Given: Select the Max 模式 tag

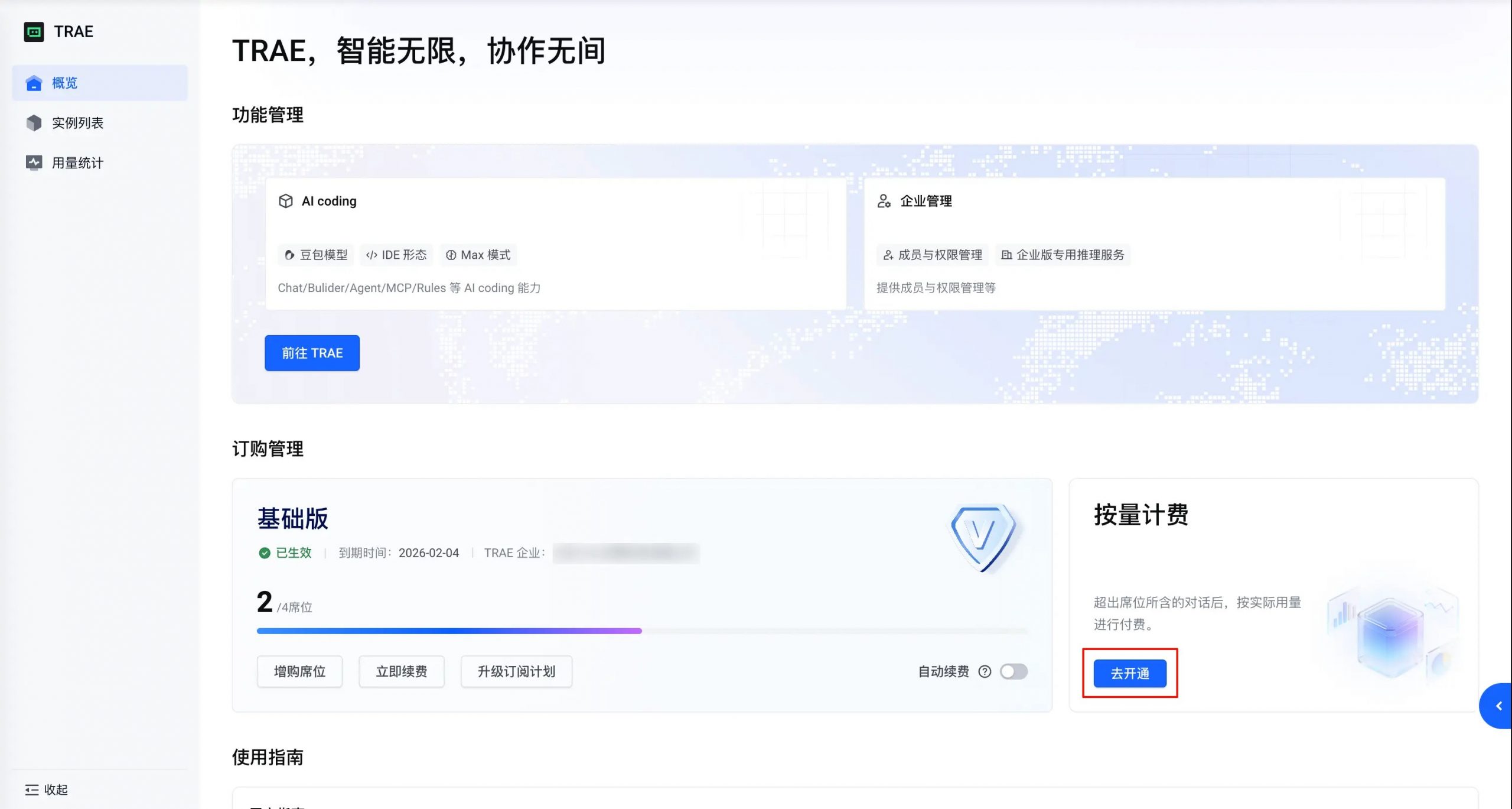Looking at the screenshot, I should (478, 255).
